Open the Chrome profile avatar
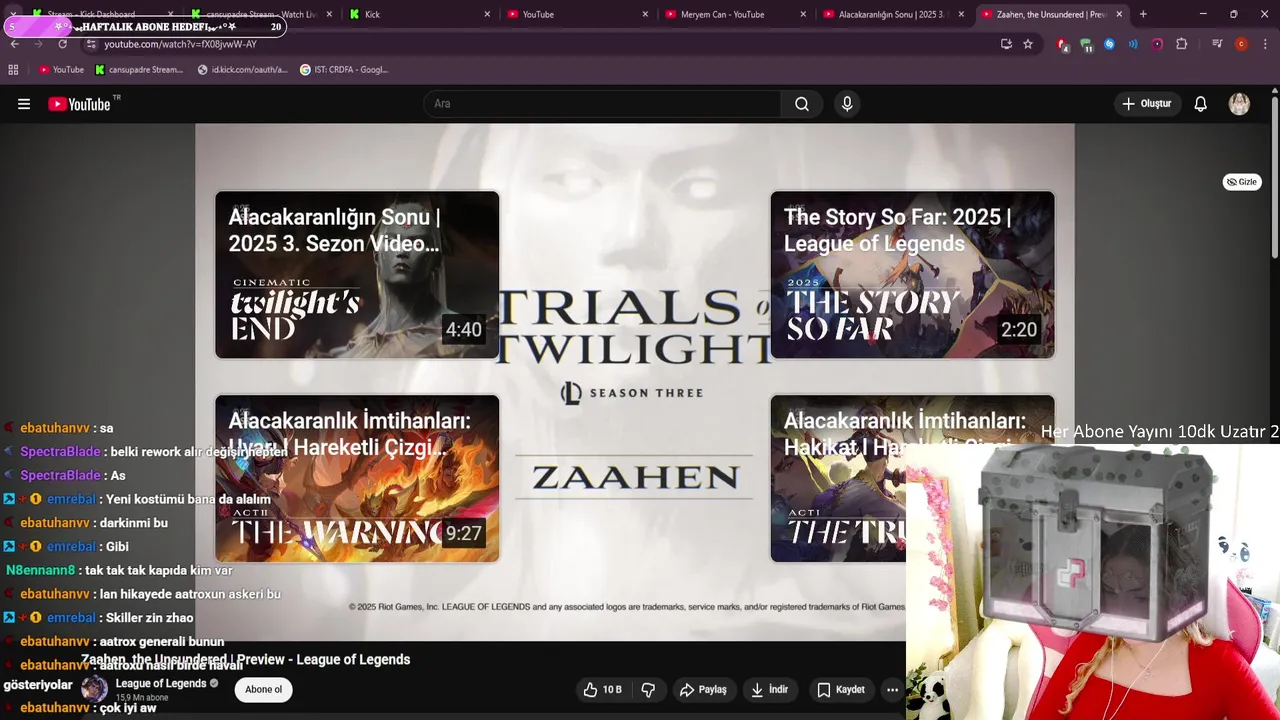The height and width of the screenshot is (720, 1280). [1241, 44]
